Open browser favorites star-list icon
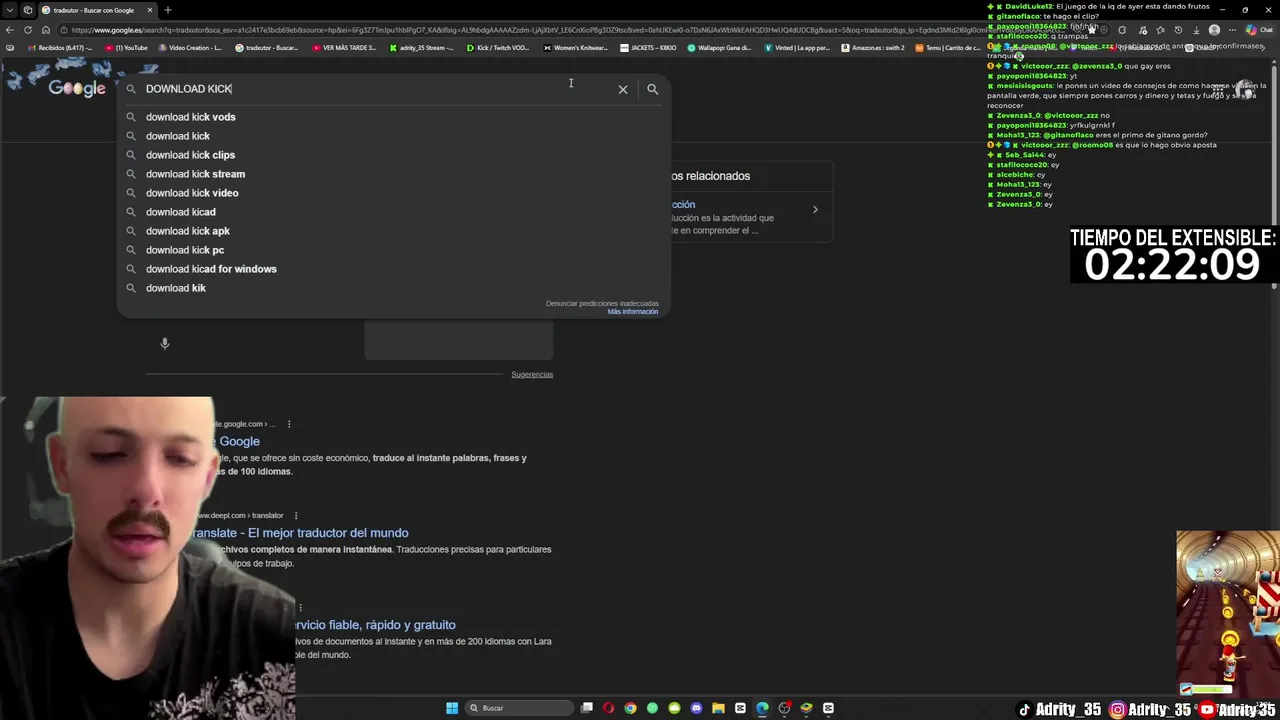The image size is (1280, 720). click(1160, 30)
